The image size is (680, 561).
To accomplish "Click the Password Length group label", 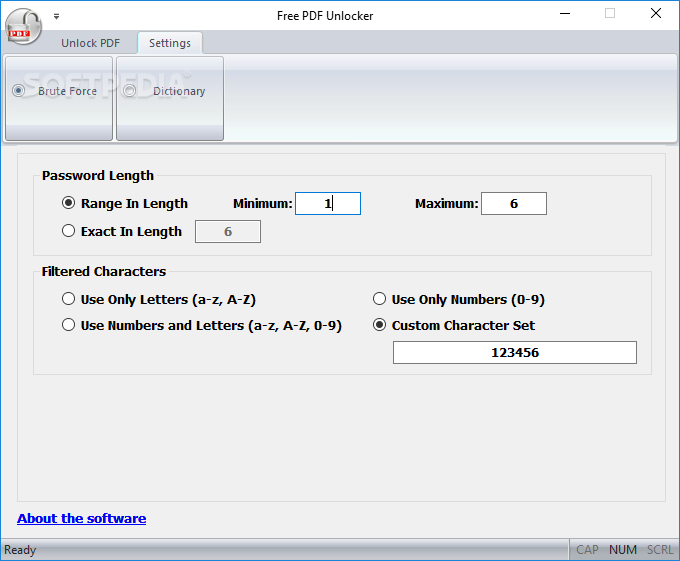I will [x=98, y=176].
